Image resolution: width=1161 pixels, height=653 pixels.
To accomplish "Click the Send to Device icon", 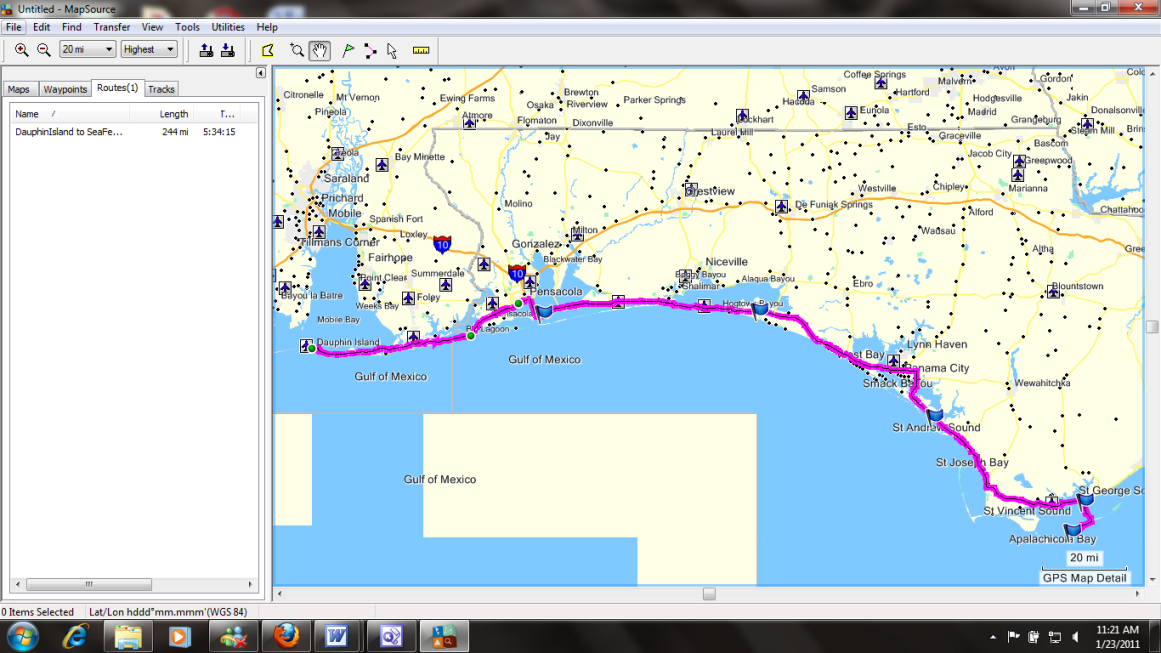I will tap(207, 50).
